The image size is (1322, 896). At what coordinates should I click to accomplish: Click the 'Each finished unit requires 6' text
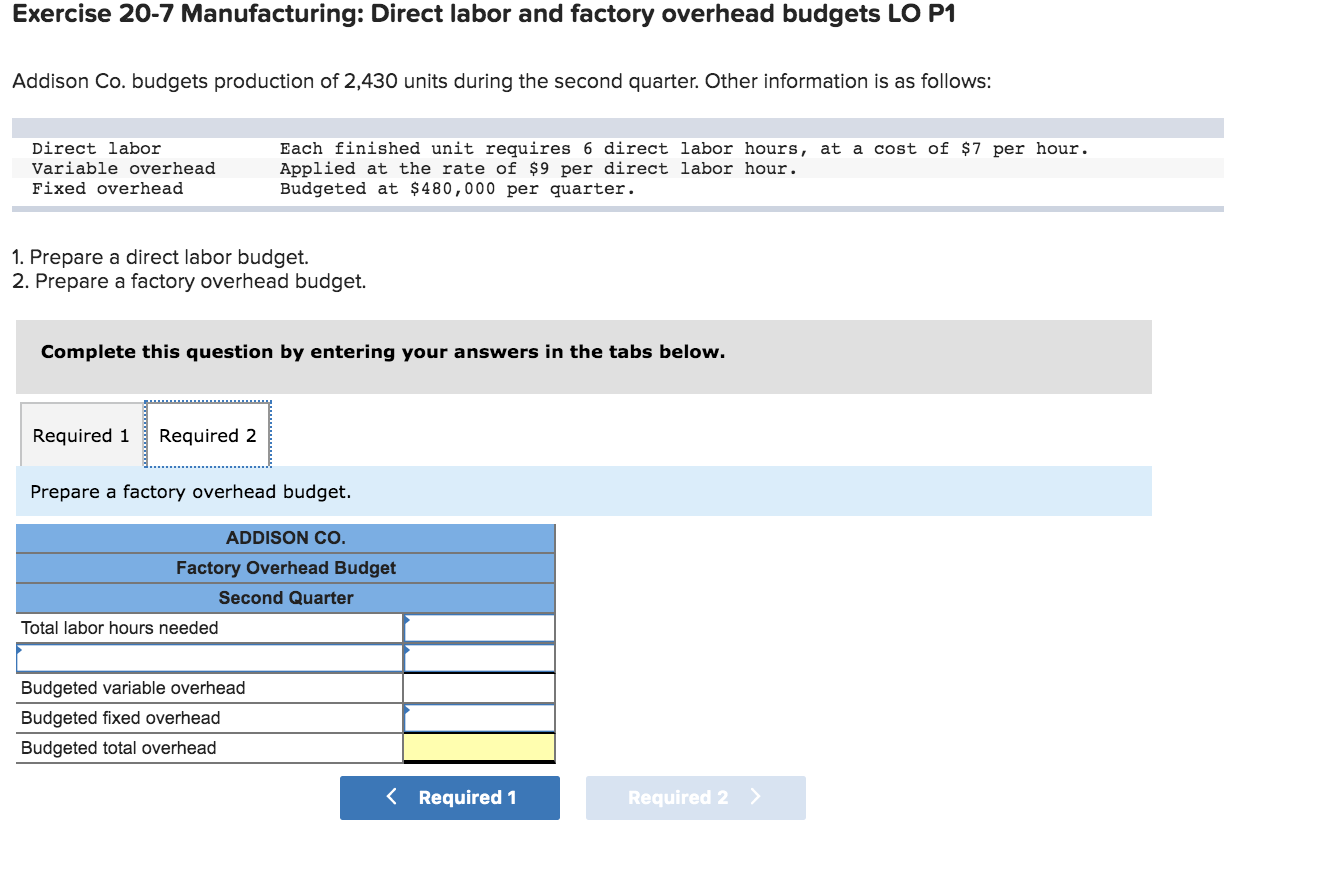pos(684,149)
